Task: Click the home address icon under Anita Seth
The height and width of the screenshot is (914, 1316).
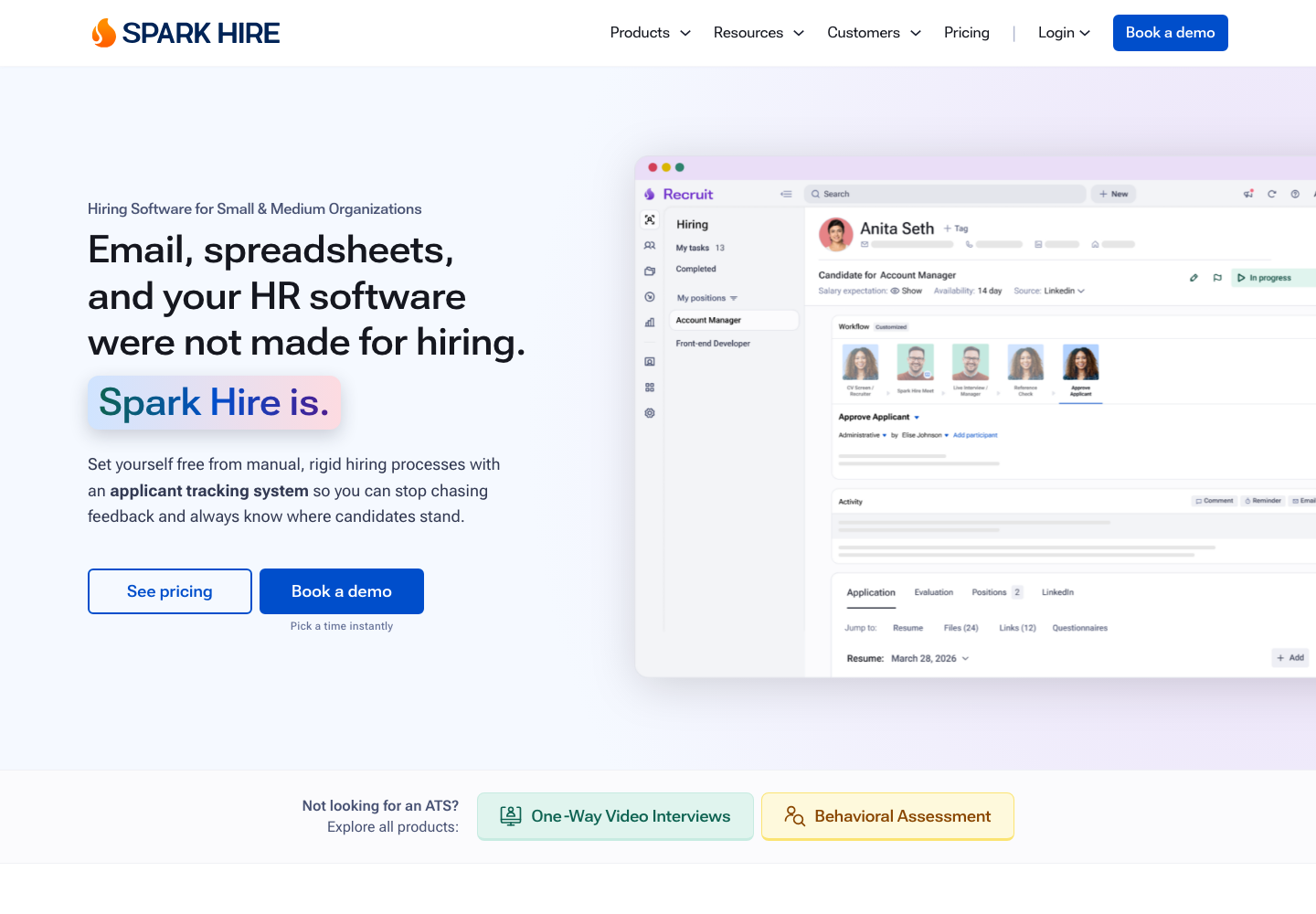Action: tap(1095, 244)
